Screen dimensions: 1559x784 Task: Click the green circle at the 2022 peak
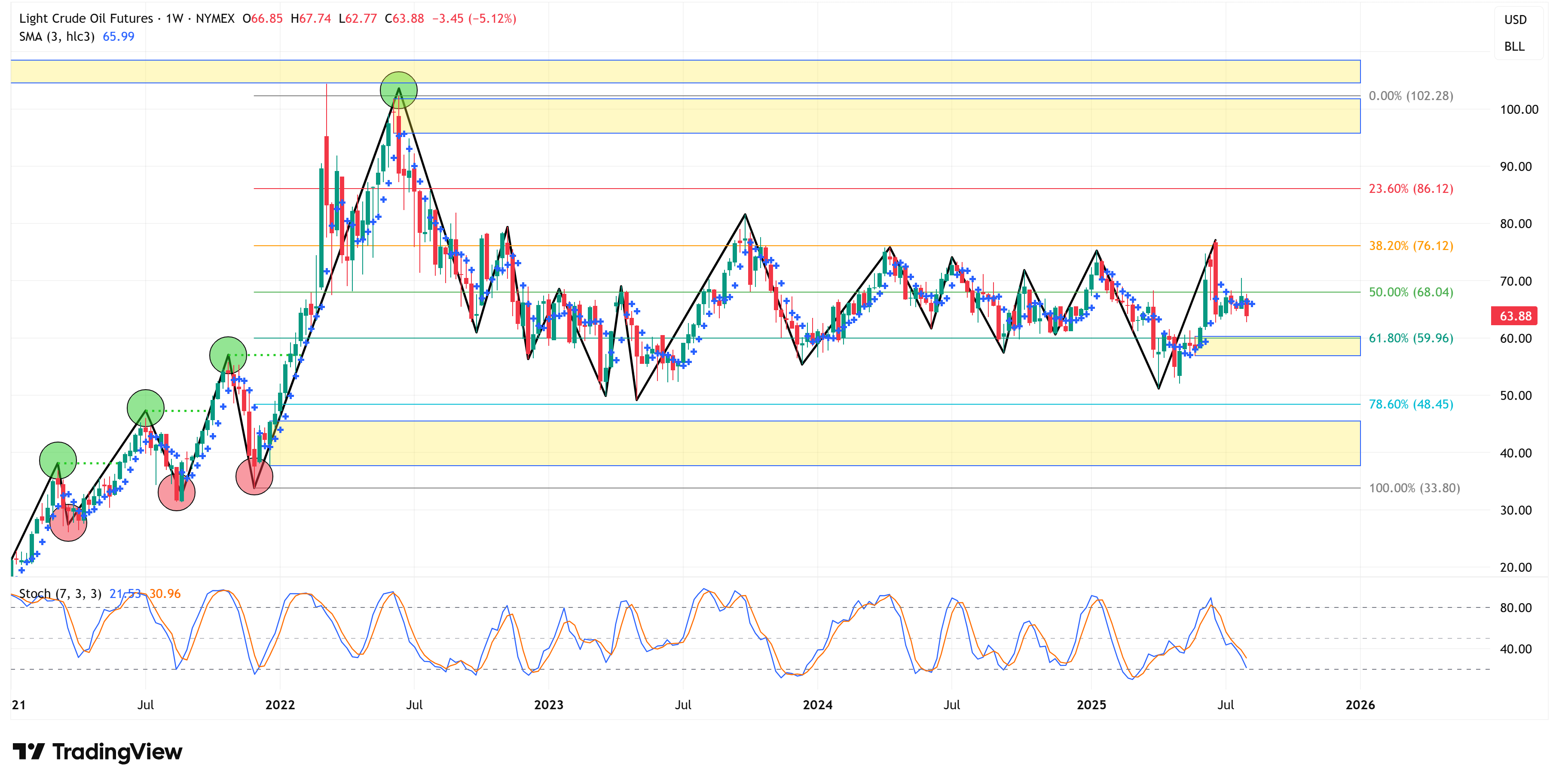coord(398,90)
